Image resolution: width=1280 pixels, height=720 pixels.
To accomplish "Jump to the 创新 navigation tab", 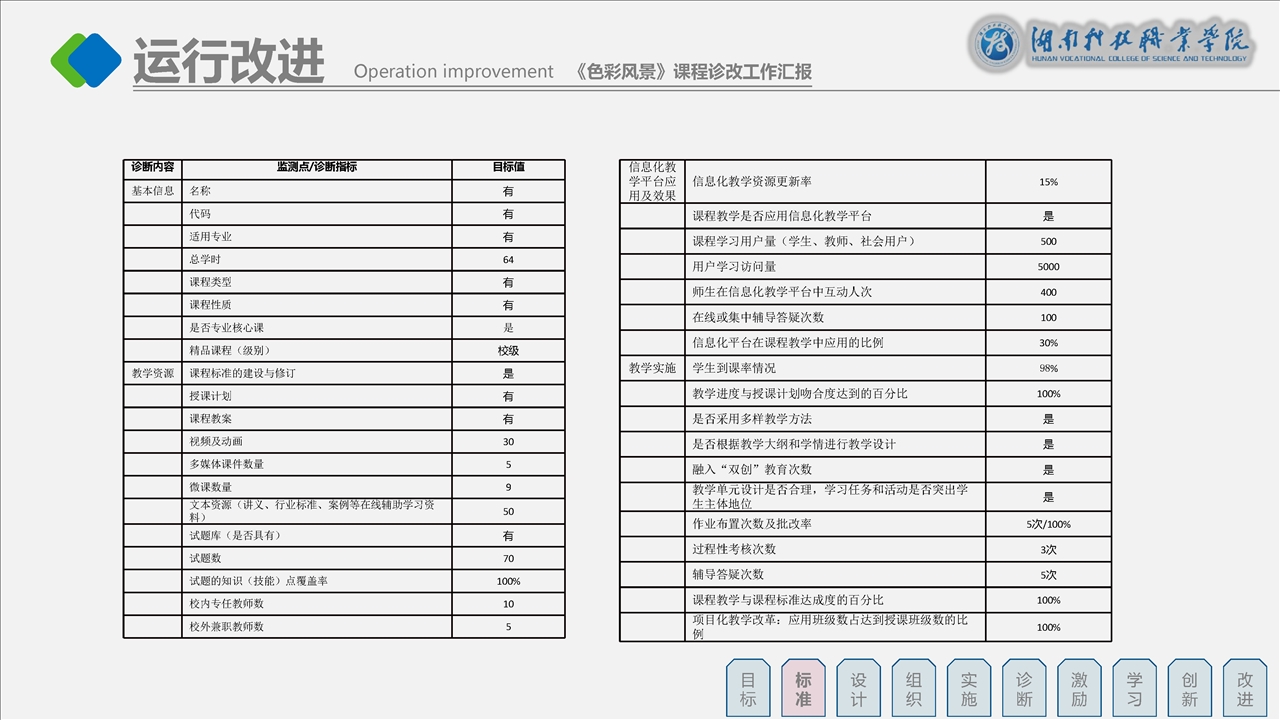I will pyautogui.click(x=1189, y=689).
